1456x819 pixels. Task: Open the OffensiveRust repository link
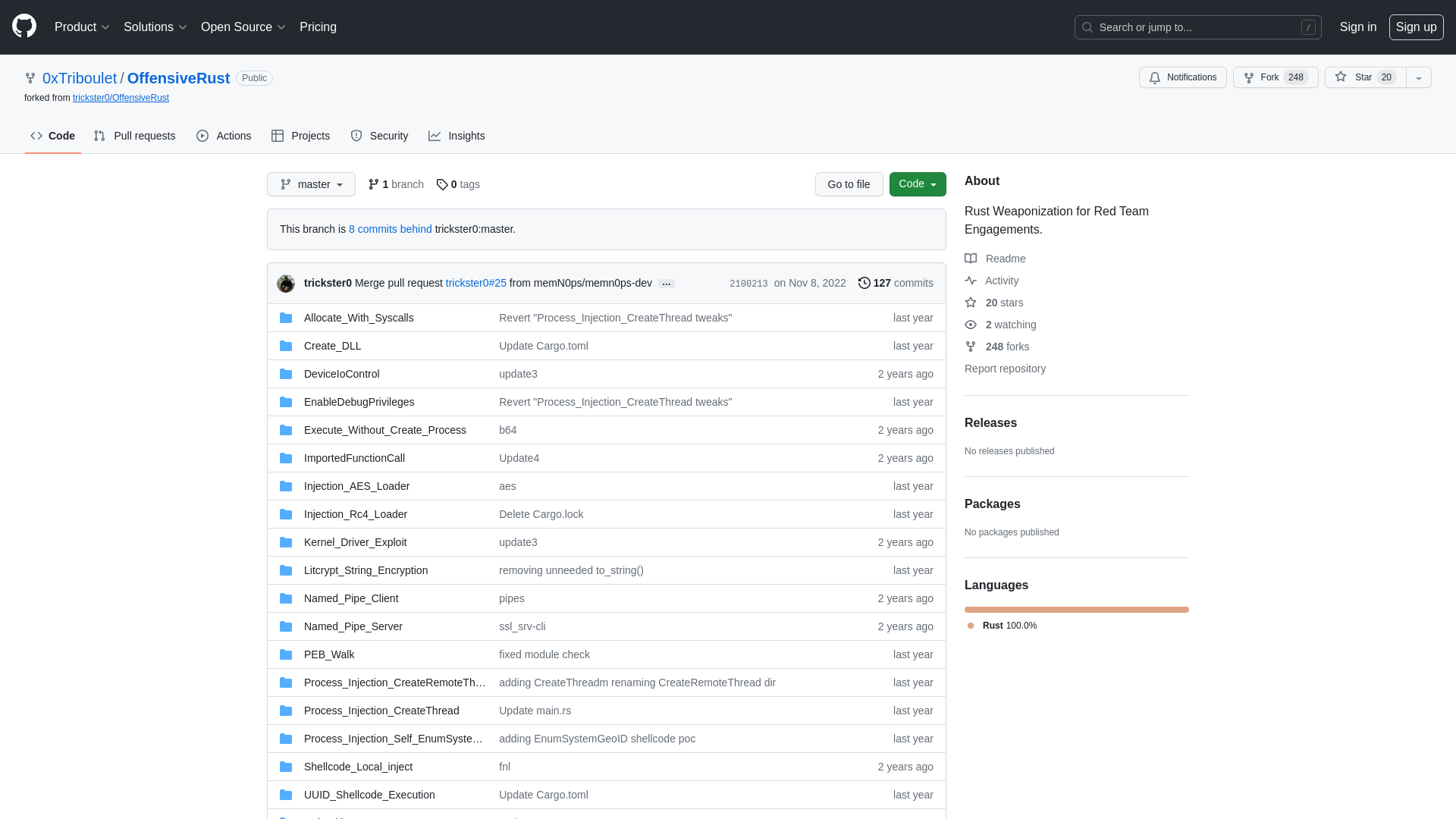click(x=178, y=78)
